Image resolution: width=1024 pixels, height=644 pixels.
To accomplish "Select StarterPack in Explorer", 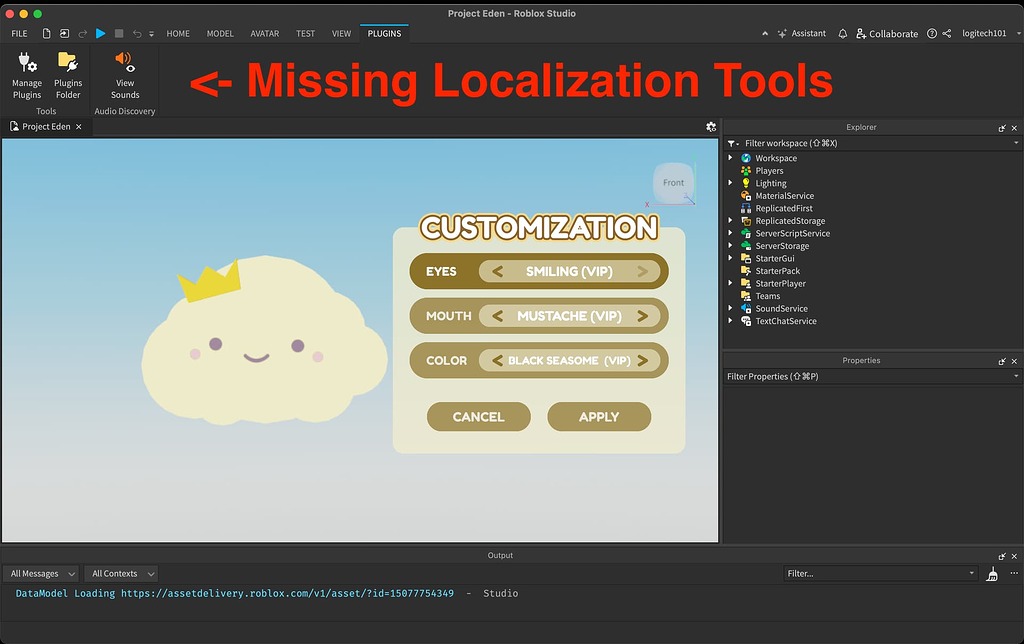I will click(777, 270).
